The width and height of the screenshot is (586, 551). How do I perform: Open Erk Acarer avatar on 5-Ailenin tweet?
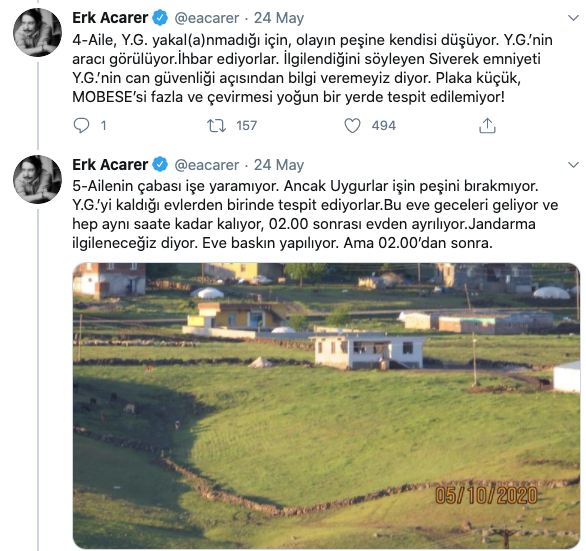point(37,179)
